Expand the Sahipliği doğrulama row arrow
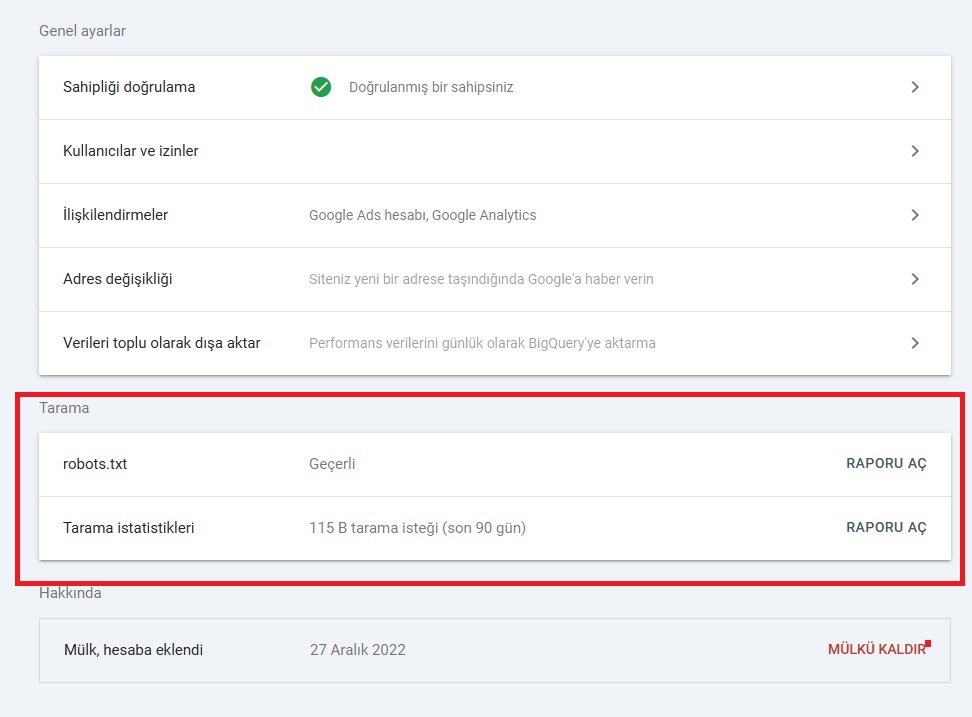 pos(914,87)
